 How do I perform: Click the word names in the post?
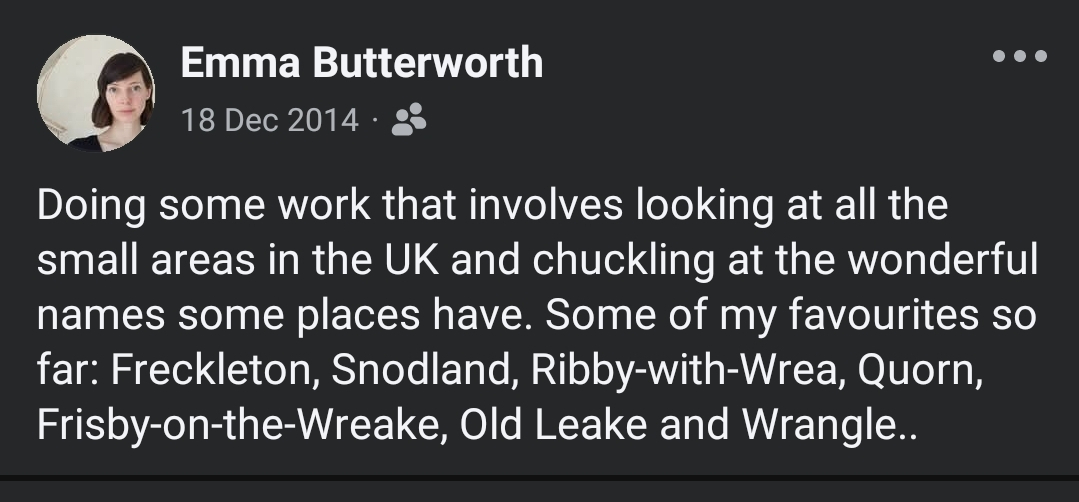96,316
